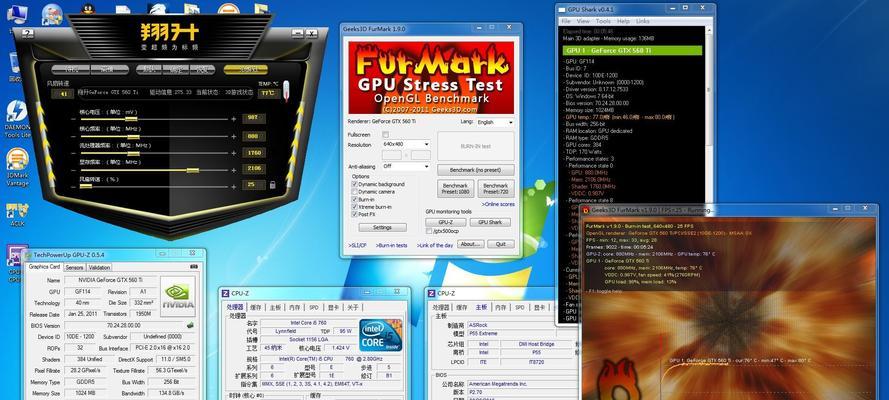This screenshot has width=889, height=400.
Task: Click the Settings button in FurMark
Action: pos(382,227)
